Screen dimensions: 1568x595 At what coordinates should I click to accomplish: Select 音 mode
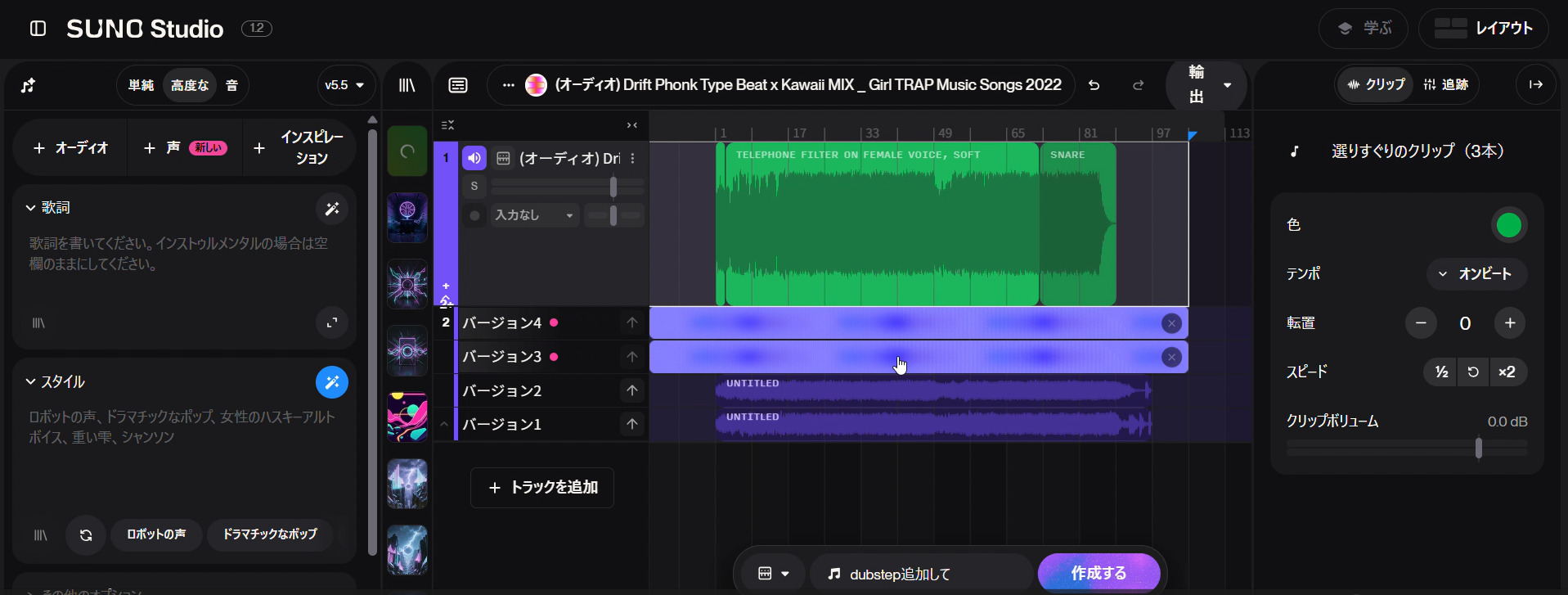(x=232, y=85)
